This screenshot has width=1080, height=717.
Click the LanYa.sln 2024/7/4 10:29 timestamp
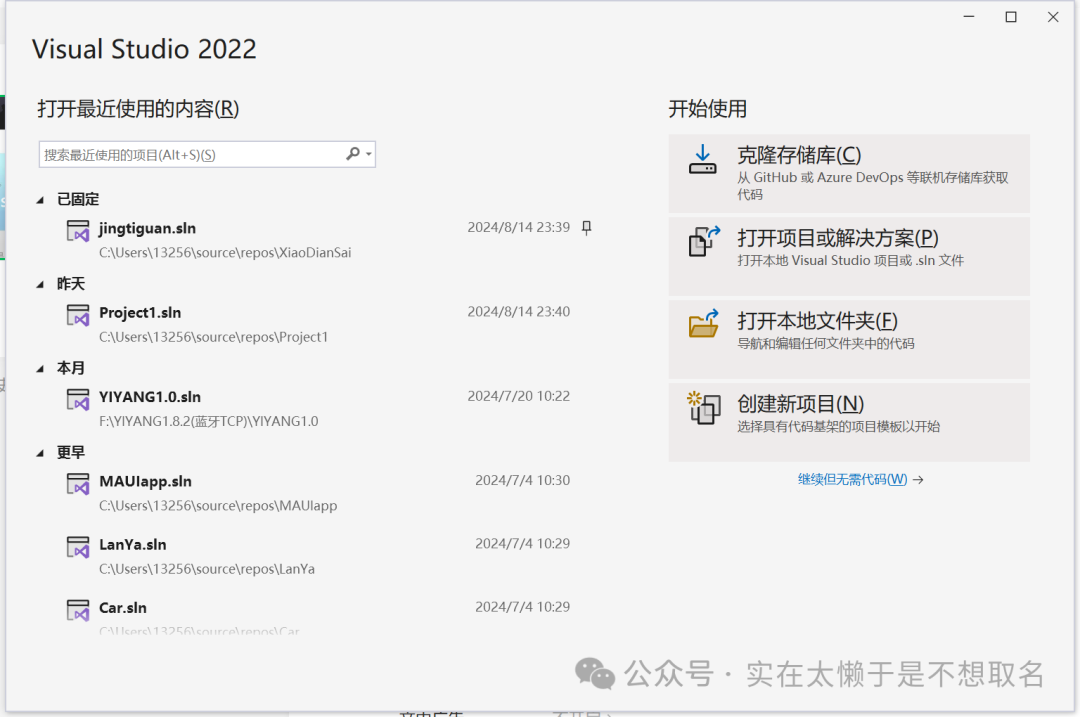pyautogui.click(x=523, y=543)
